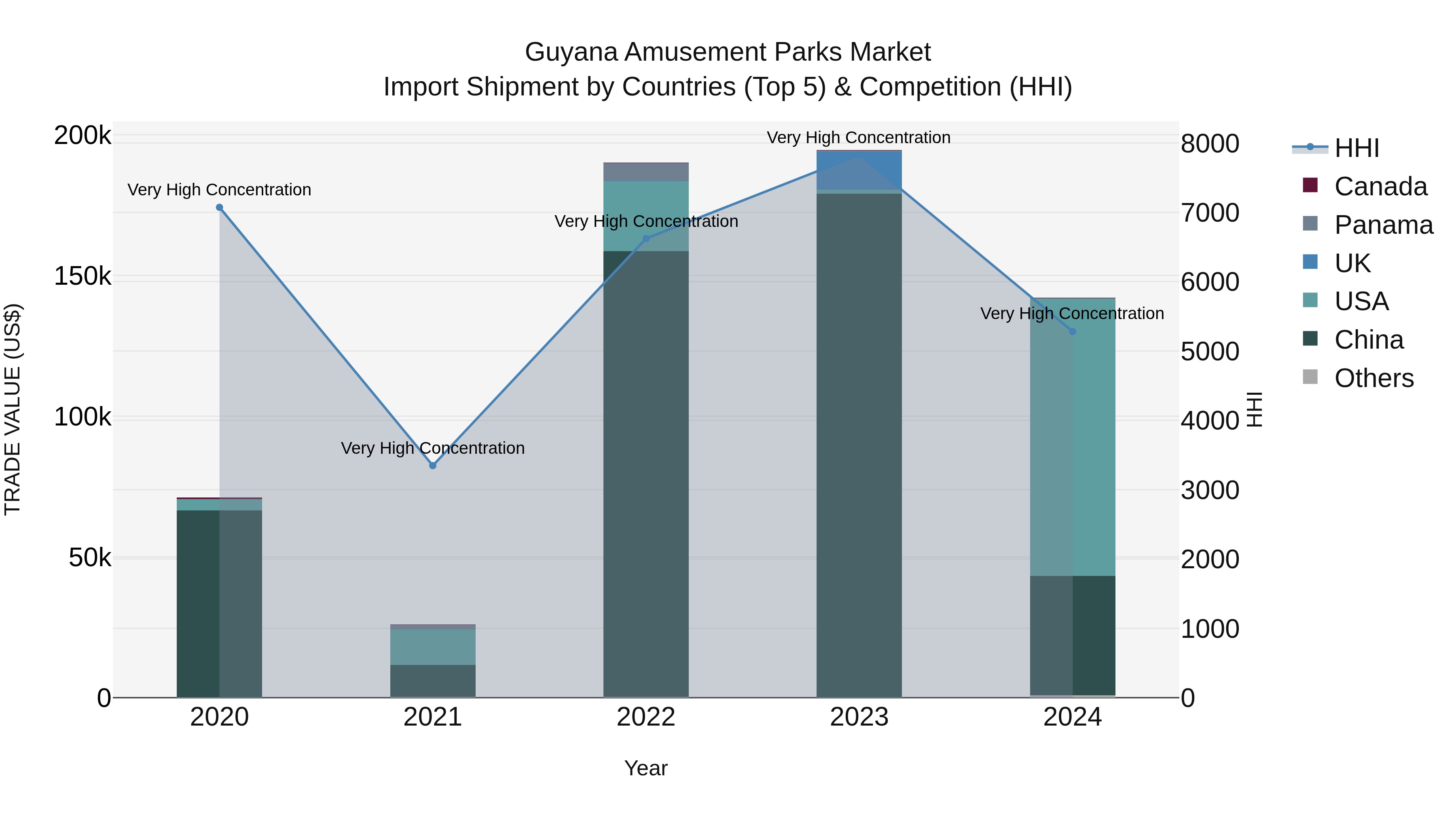This screenshot has height=819, width=1456.
Task: Click the 8000 HHI axis tick label
Action: (x=1210, y=144)
